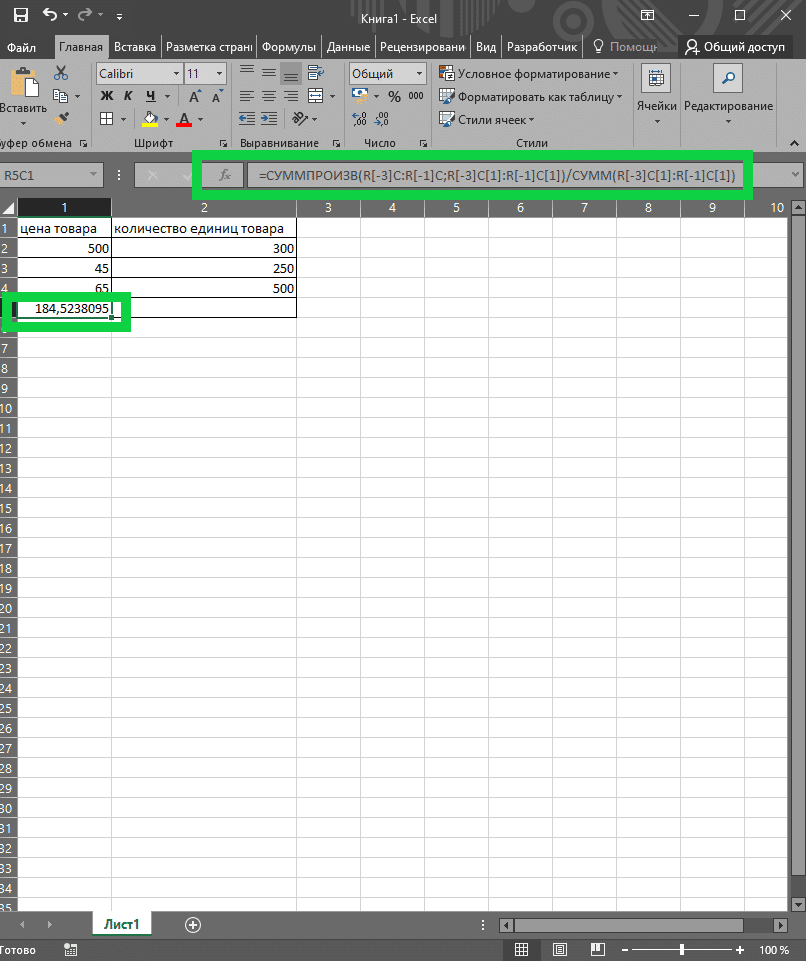This screenshot has width=806, height=961.
Task: Select cell containing 184,5238095
Action: tap(65, 309)
